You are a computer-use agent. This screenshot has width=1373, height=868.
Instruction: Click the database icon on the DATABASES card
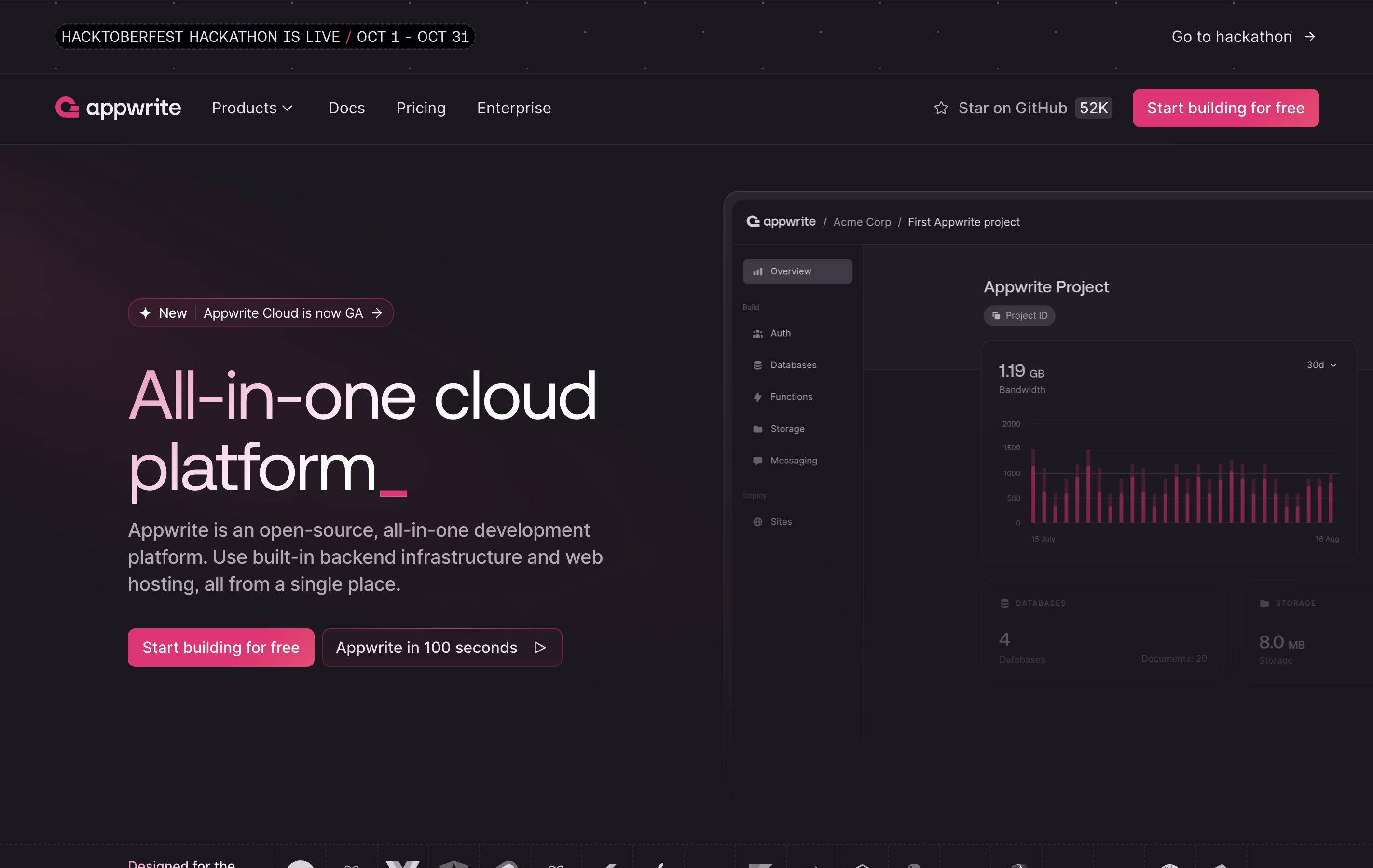1004,604
